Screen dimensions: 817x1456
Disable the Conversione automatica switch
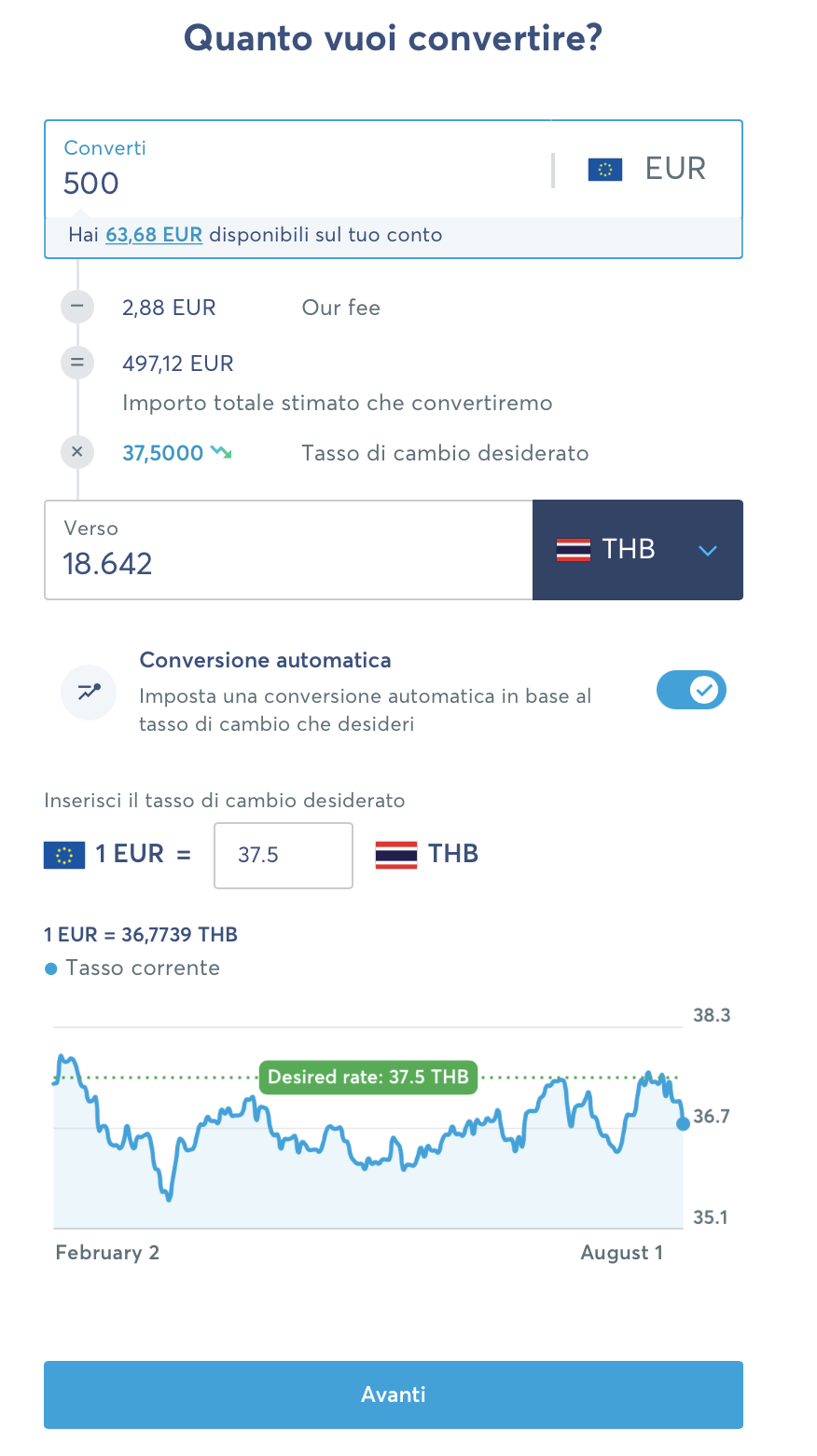691,690
